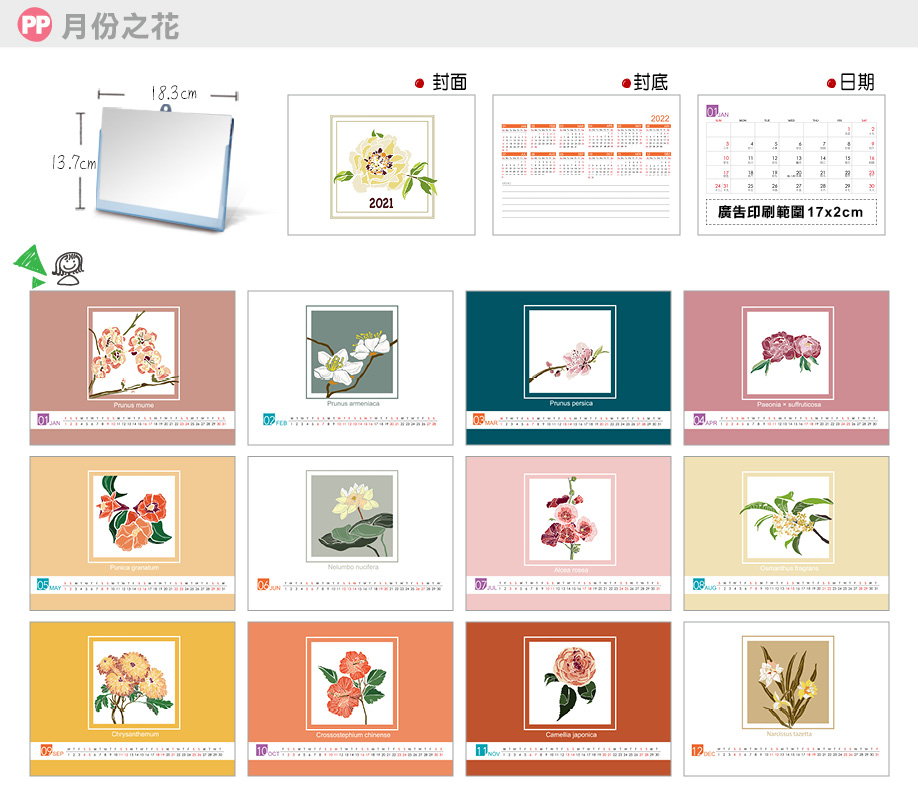
Task: Open the Alcea rosea hollyhock illustration
Action: pyautogui.click(x=570, y=519)
